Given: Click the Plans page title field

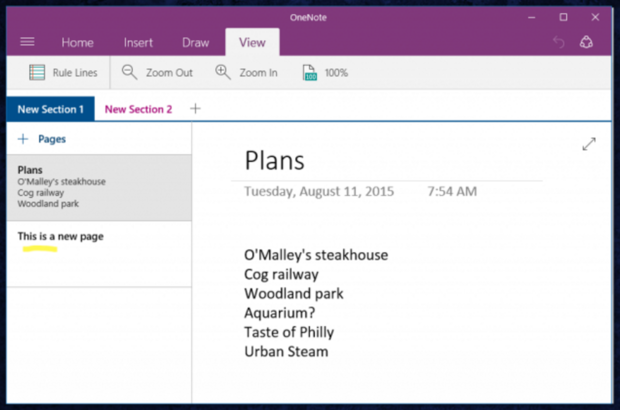Looking at the screenshot, I should pyautogui.click(x=275, y=161).
